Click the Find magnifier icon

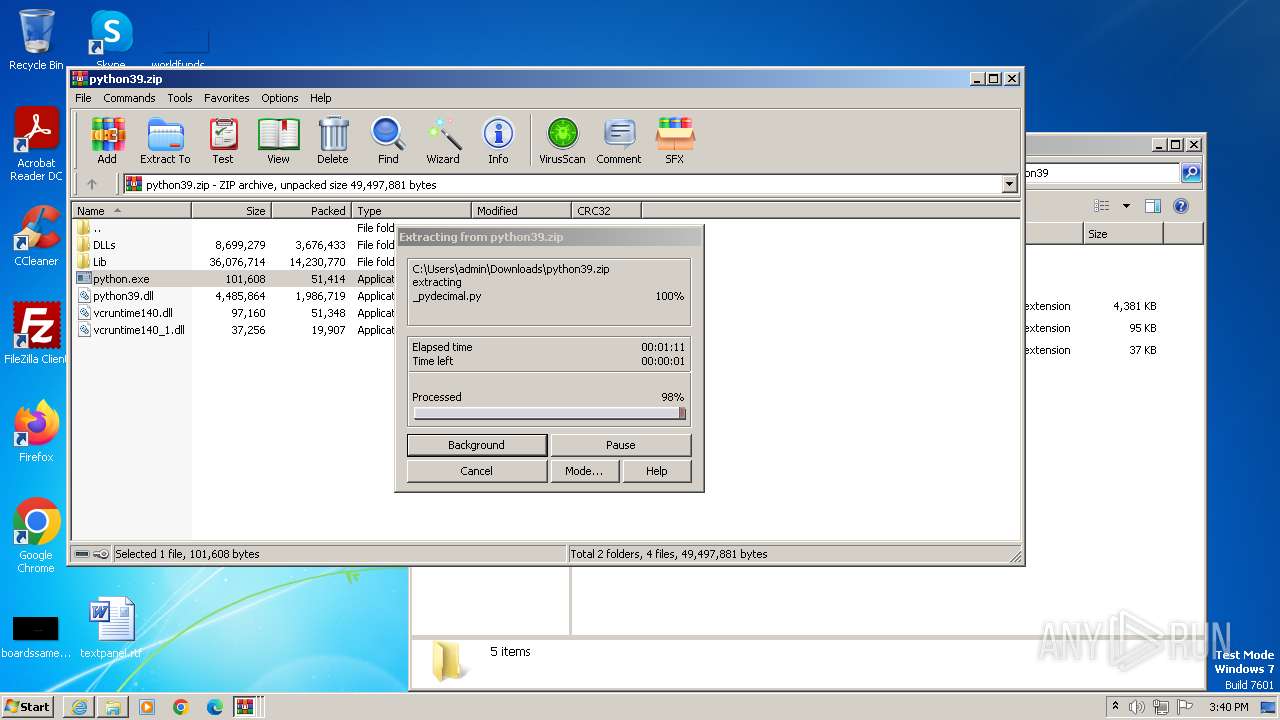pyautogui.click(x=388, y=140)
